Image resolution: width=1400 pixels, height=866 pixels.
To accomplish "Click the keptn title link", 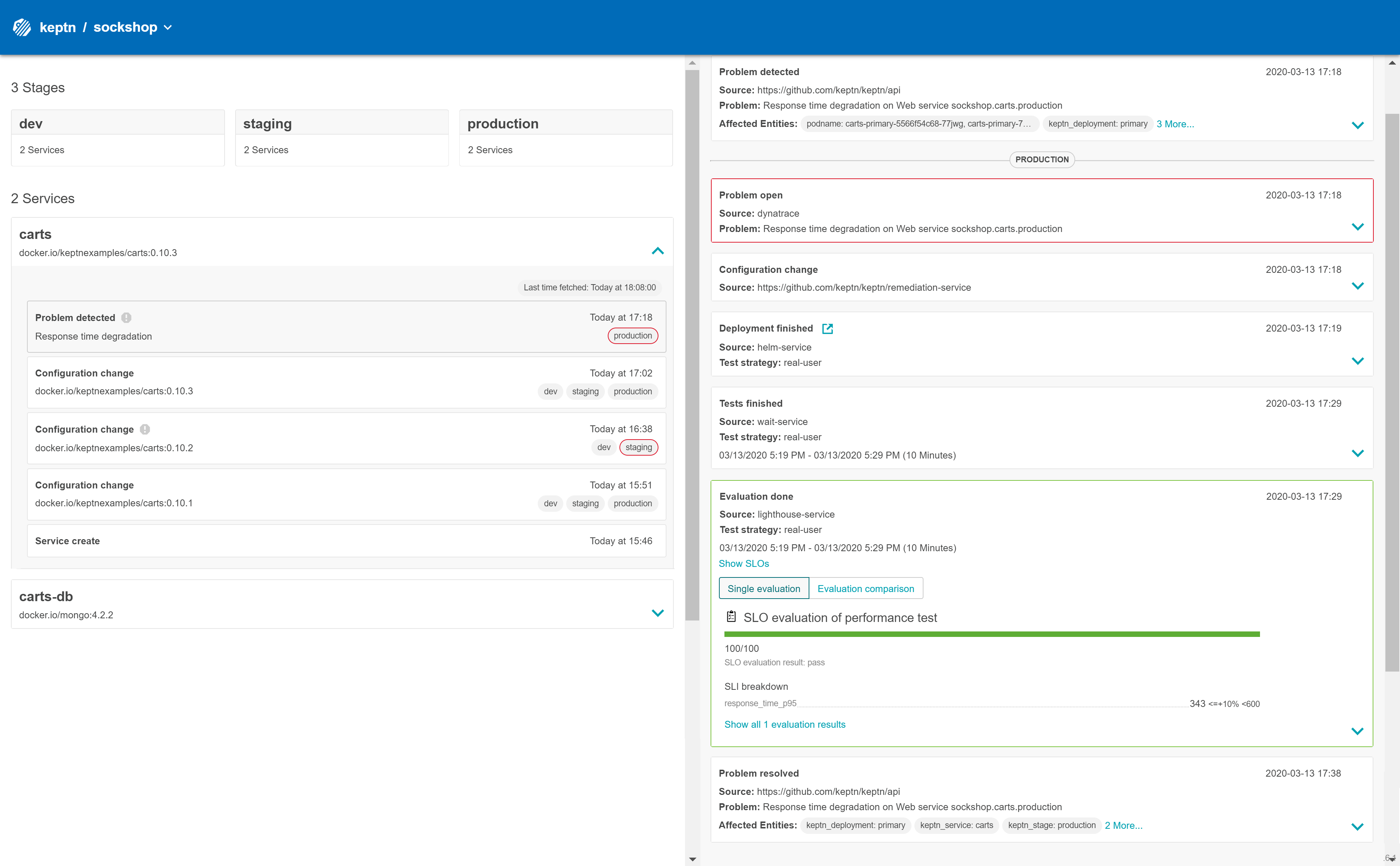I will point(57,27).
